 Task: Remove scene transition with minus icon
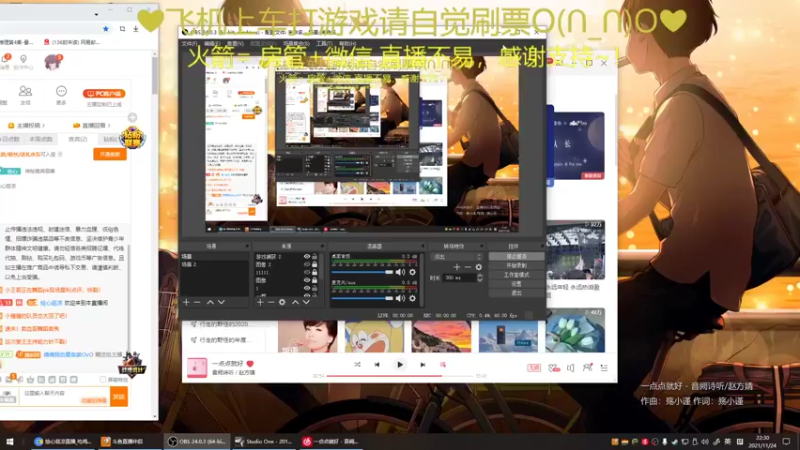[x=468, y=267]
